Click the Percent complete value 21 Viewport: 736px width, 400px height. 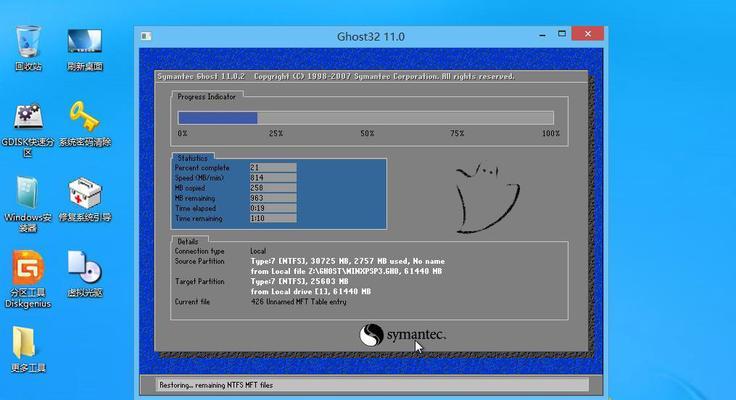tap(273, 168)
